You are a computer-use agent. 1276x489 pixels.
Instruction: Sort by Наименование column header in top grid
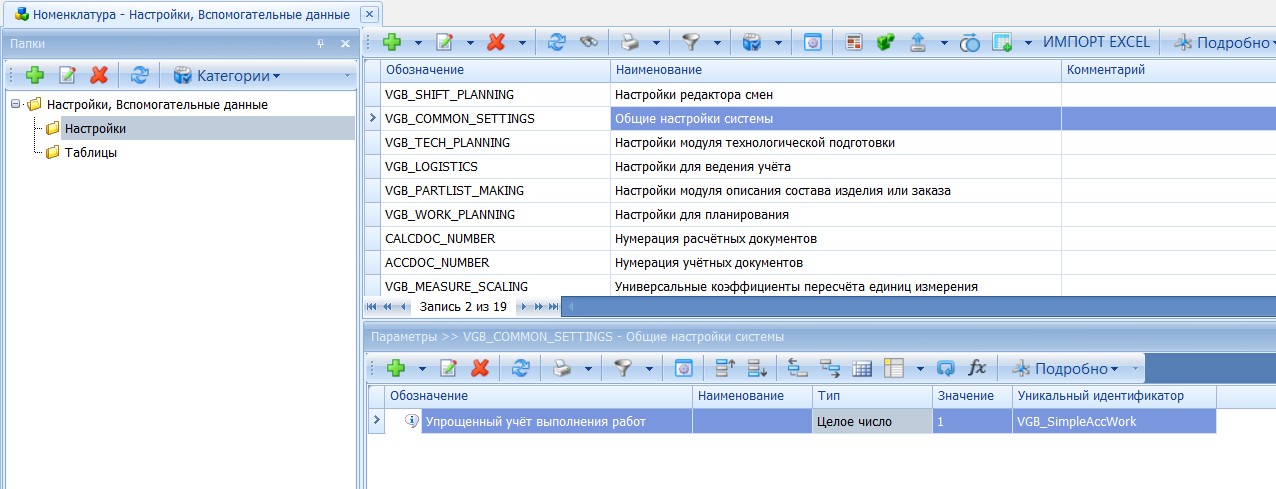click(x=834, y=70)
